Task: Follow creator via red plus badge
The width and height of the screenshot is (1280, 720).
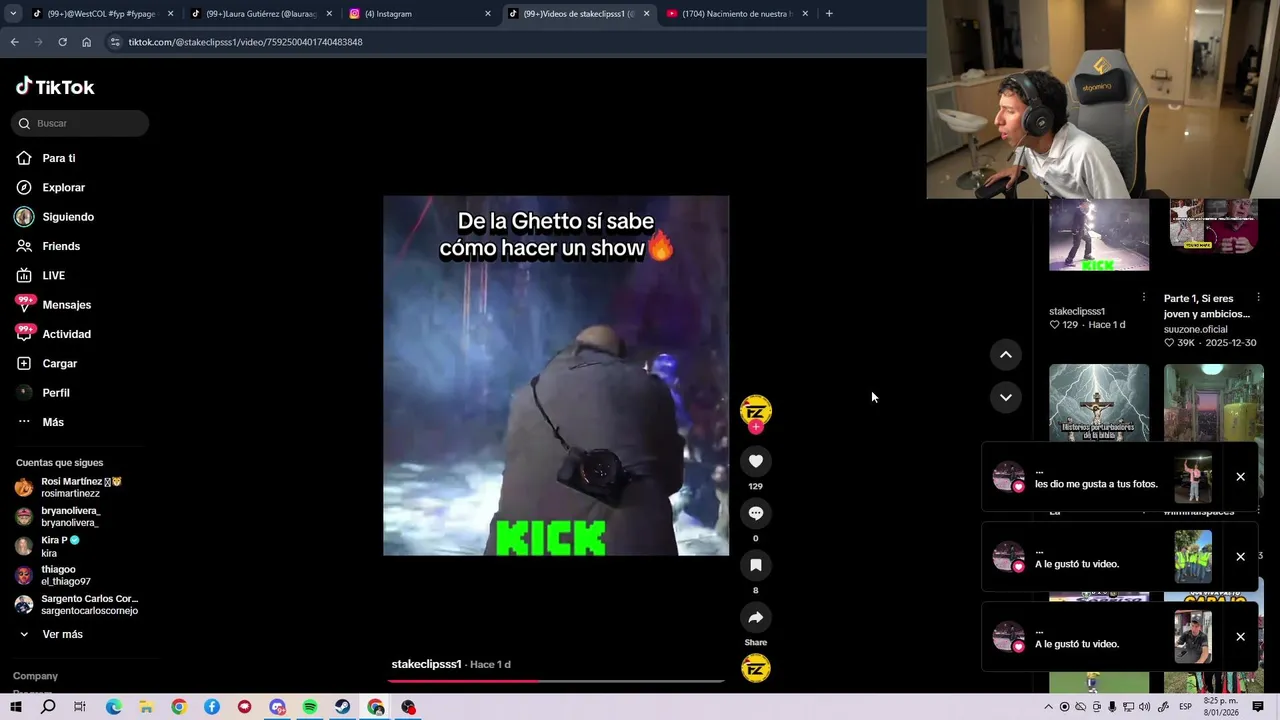Action: coord(755,427)
